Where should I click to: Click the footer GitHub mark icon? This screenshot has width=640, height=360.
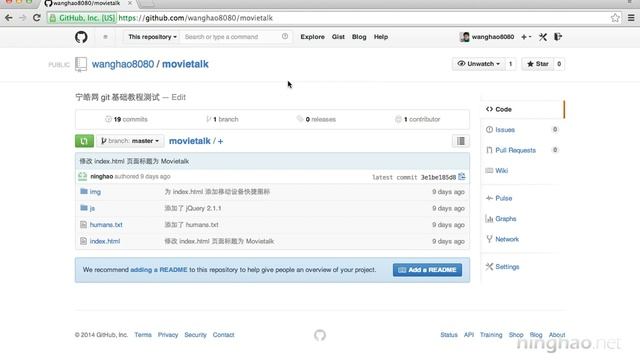coord(320,335)
